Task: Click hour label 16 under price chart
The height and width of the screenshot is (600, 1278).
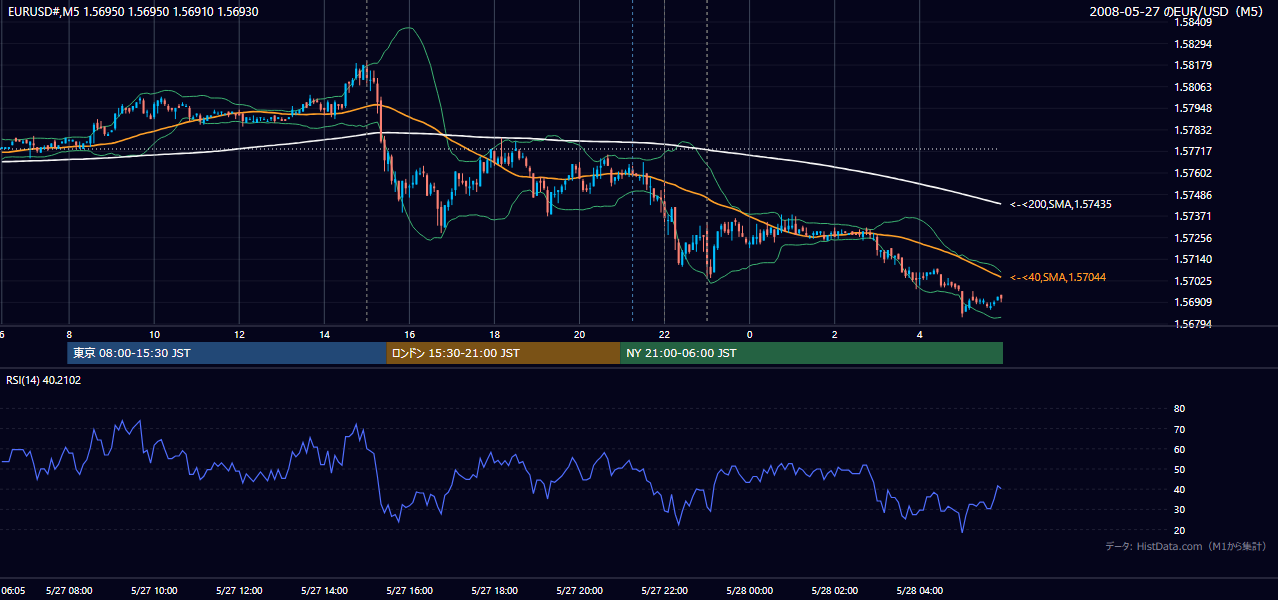Action: [x=409, y=334]
